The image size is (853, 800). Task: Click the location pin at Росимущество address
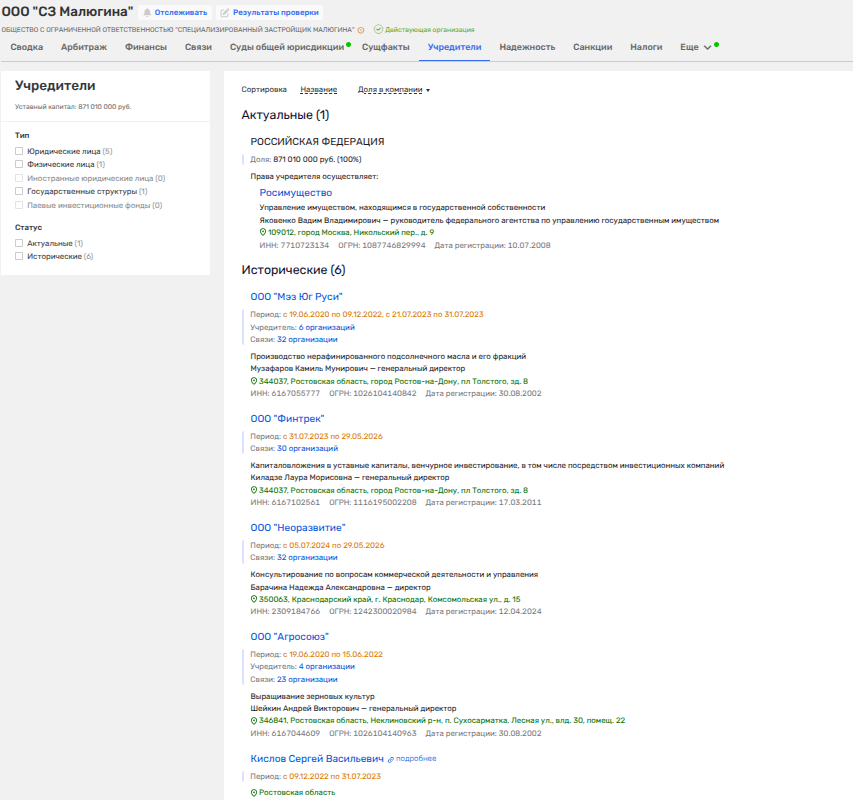click(x=263, y=232)
